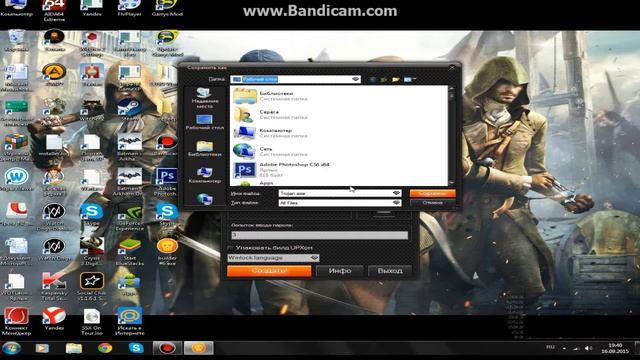Click the taskbar clock showing 19:40
This screenshot has width=640, height=360.
tap(615, 348)
